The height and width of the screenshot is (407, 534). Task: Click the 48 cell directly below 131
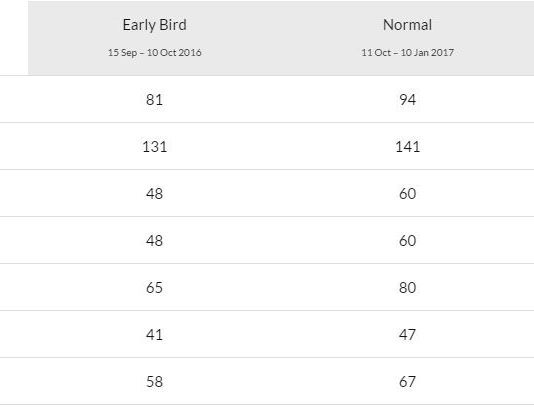pos(154,194)
